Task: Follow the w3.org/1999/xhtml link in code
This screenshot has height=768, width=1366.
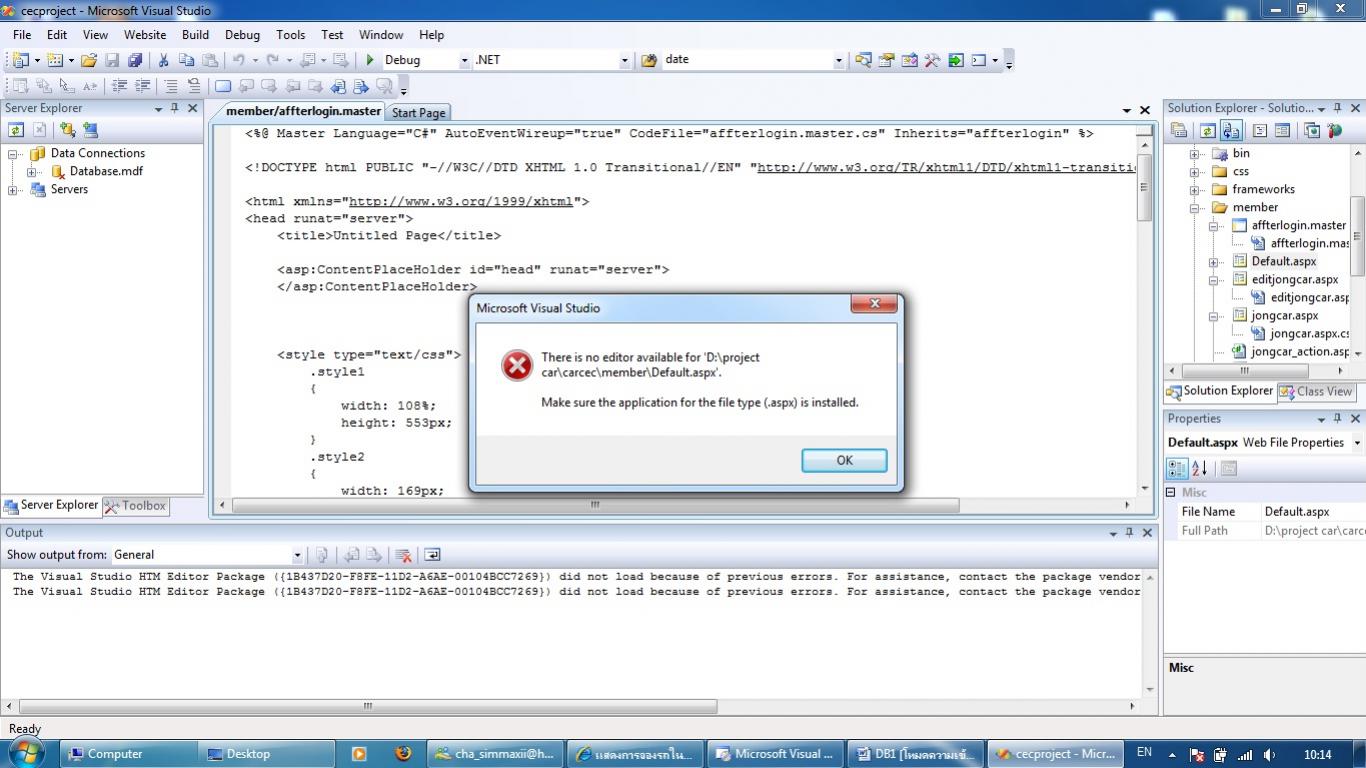Action: click(x=461, y=201)
